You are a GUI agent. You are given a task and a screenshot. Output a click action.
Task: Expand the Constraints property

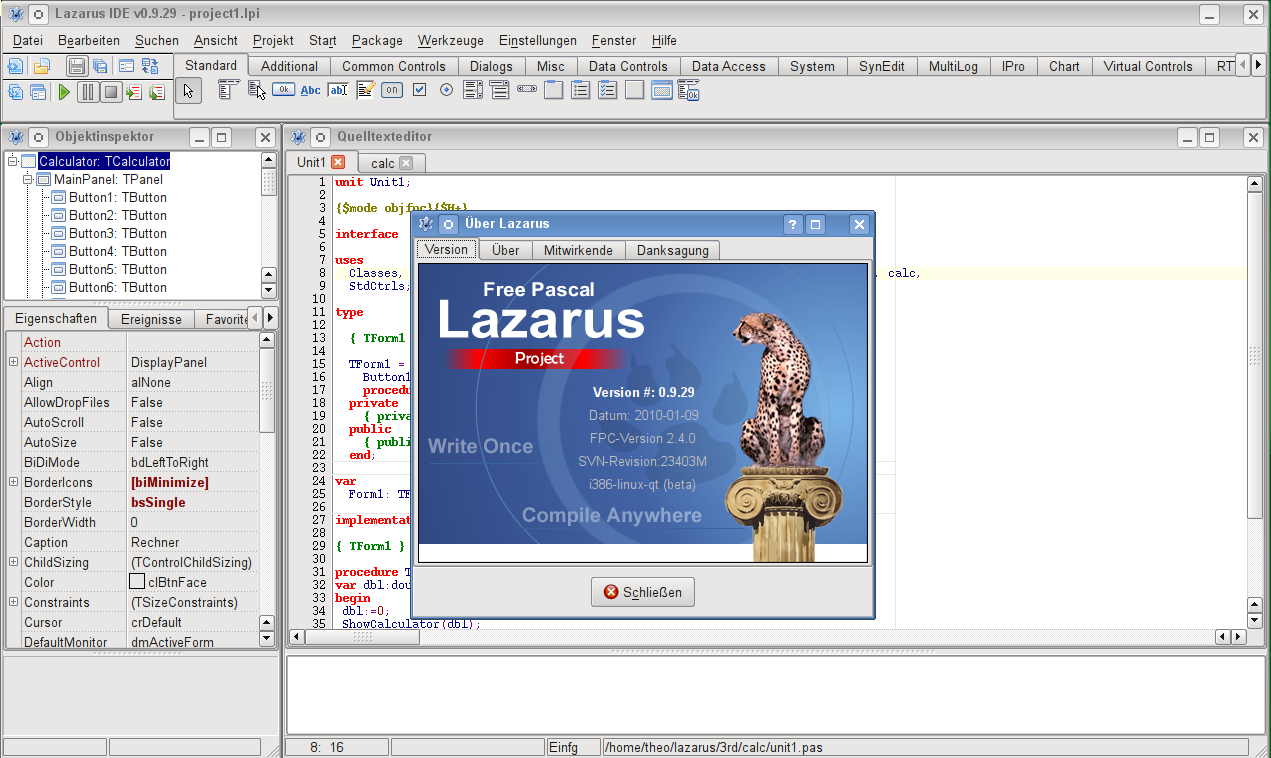[13, 602]
